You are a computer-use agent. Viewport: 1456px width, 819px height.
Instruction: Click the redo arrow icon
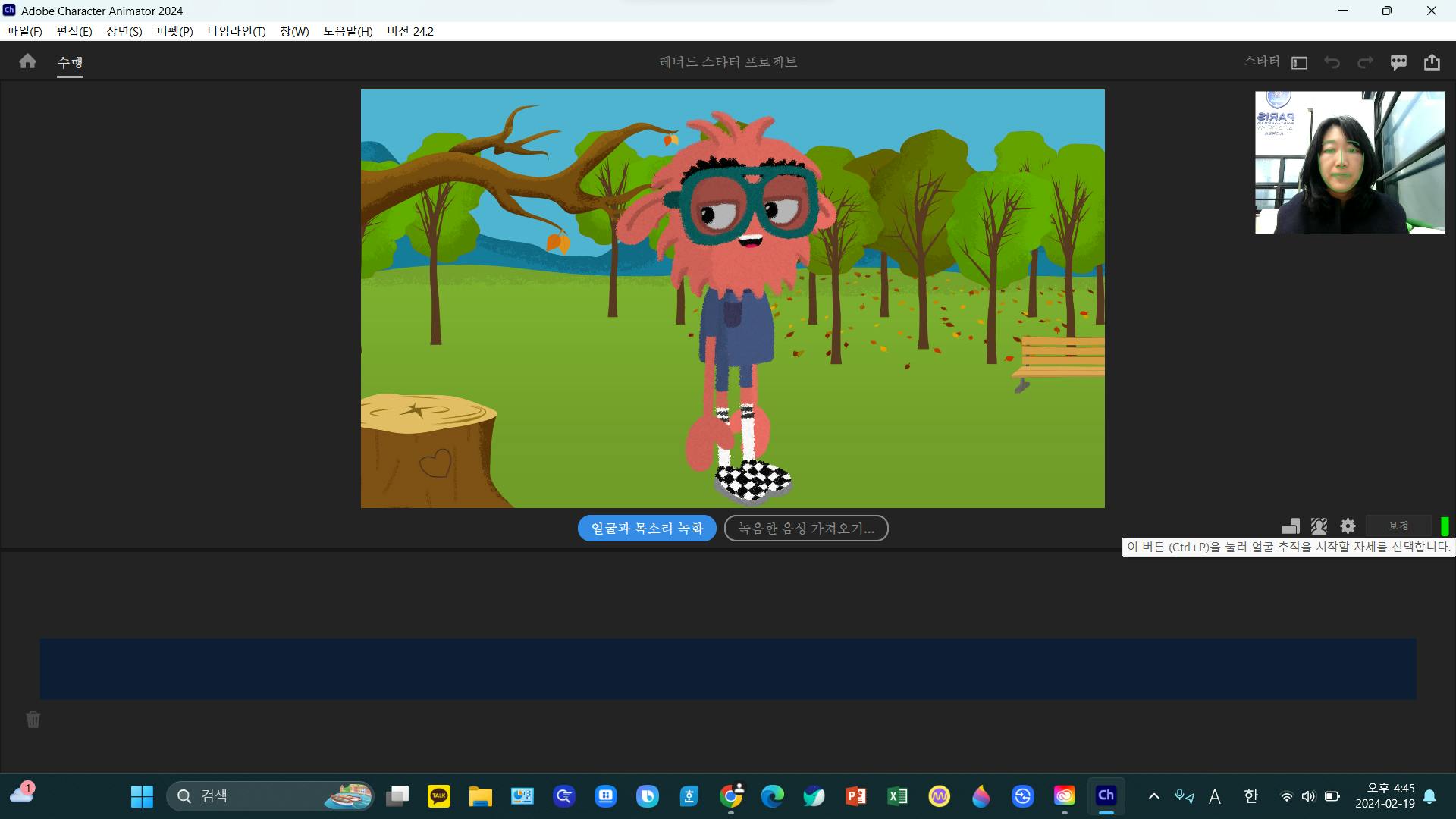pos(1365,63)
